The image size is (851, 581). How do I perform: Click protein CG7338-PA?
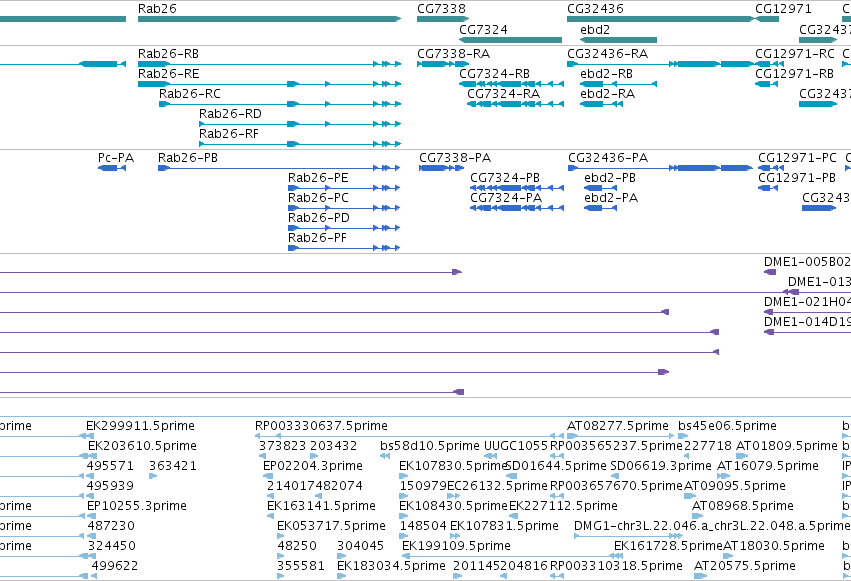point(441,168)
